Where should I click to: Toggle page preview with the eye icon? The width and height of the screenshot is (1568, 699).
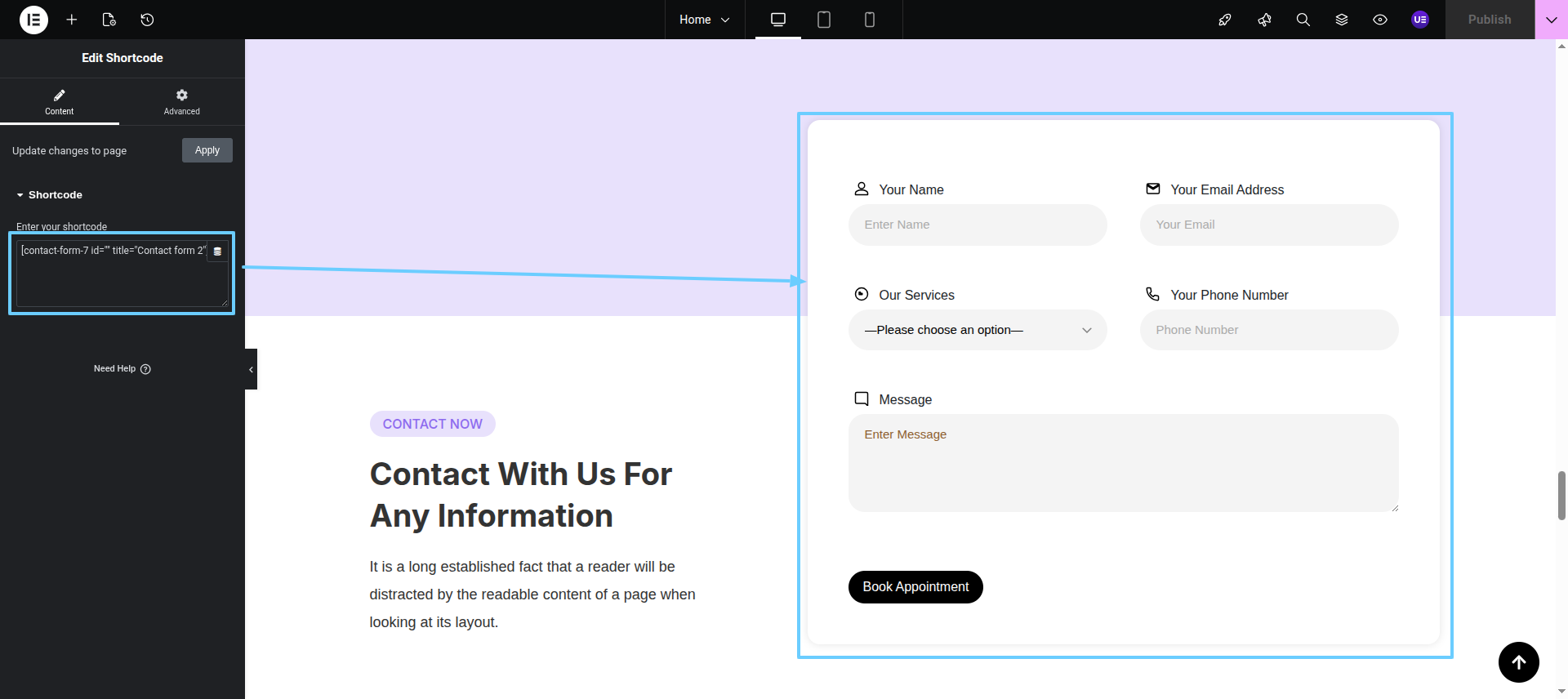1379,20
